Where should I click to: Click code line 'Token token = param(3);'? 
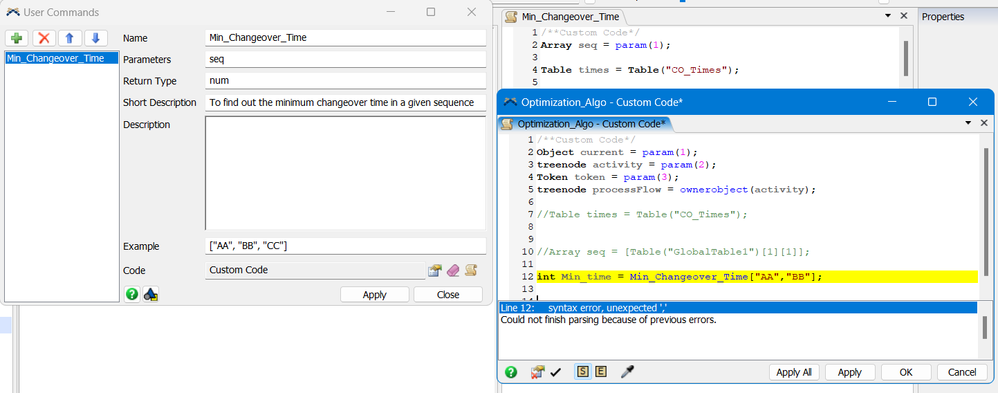(x=608, y=177)
